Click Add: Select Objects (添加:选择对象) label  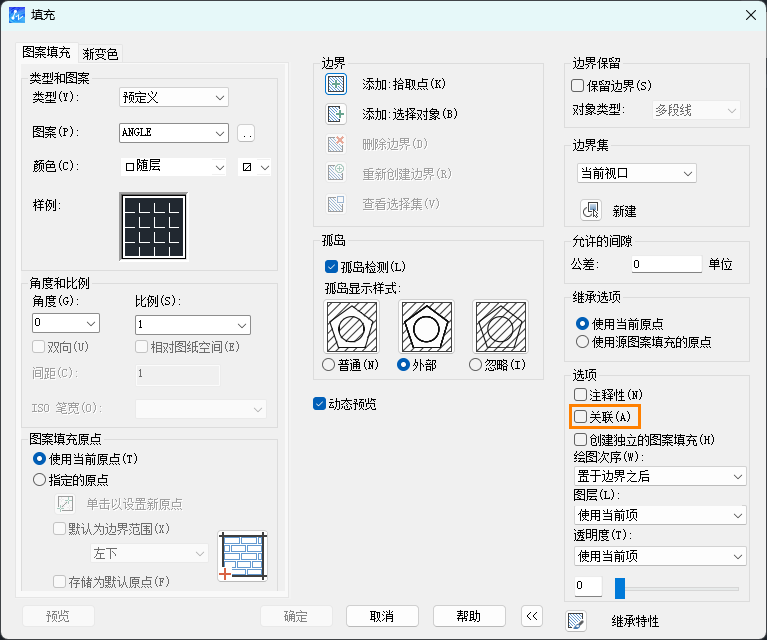coord(410,114)
